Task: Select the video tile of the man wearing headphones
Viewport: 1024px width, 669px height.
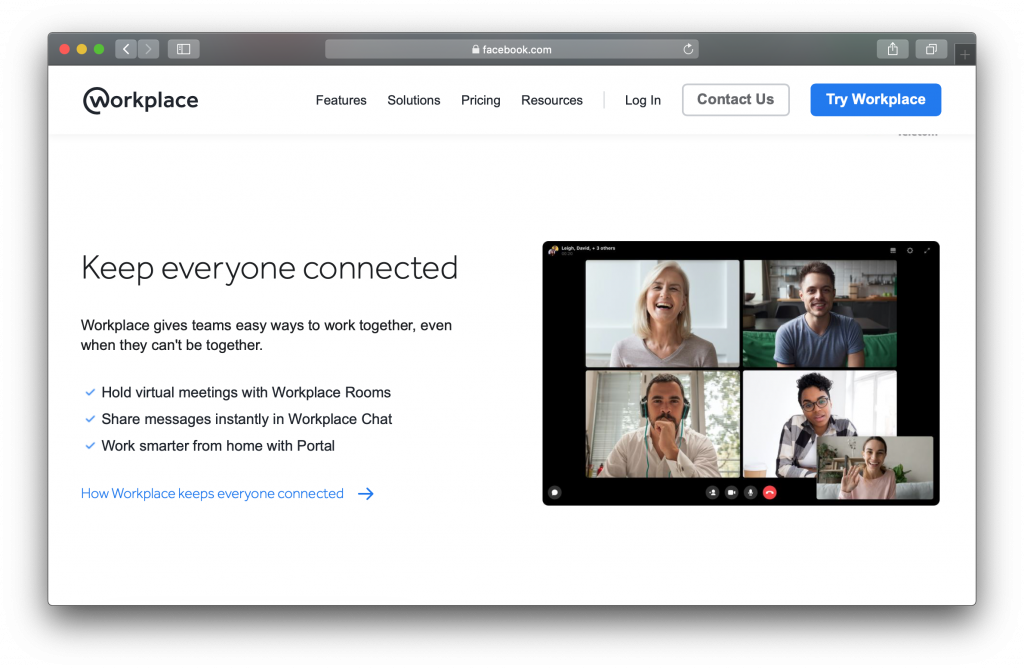Action: pos(662,424)
